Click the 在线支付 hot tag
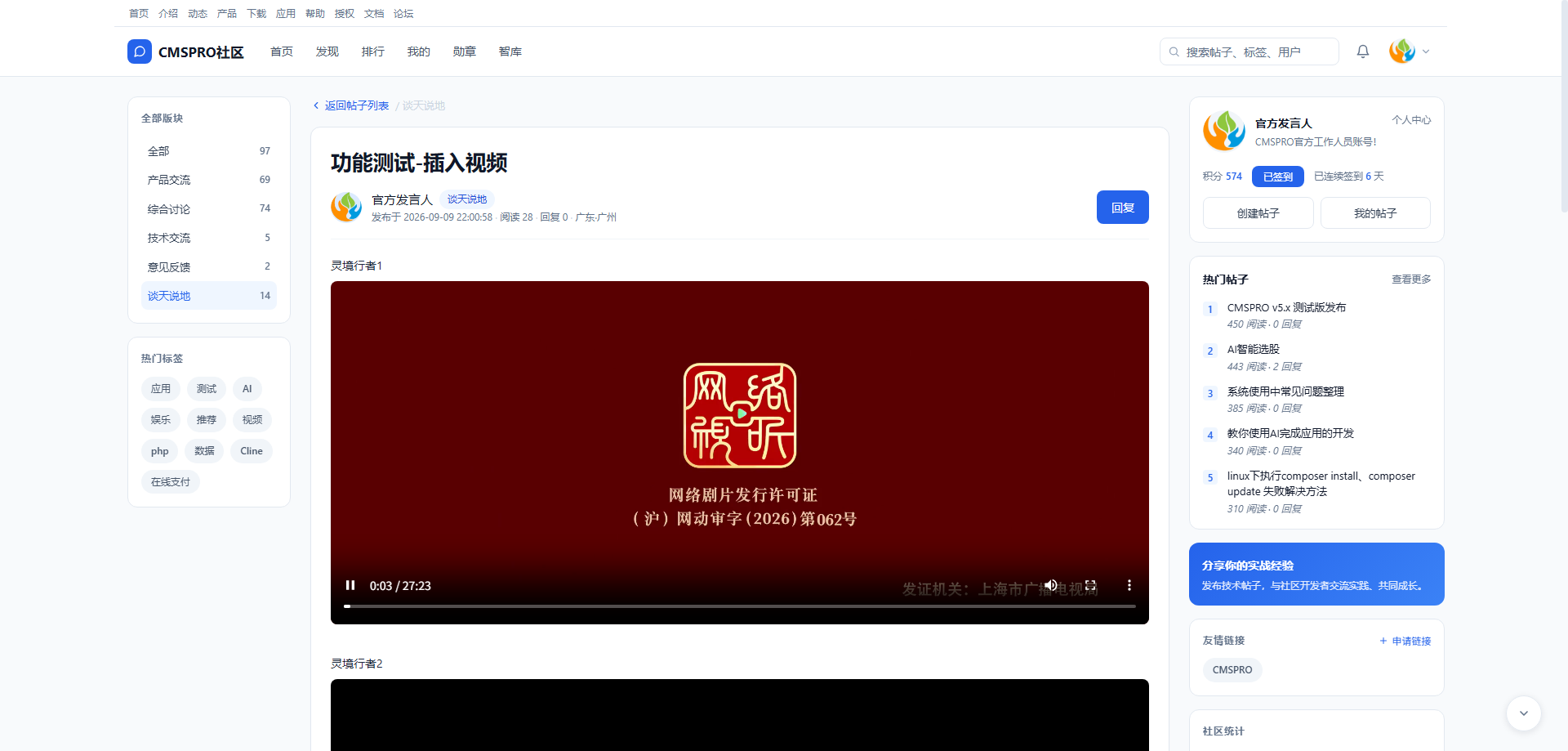This screenshot has width=1568, height=751. coord(171,482)
